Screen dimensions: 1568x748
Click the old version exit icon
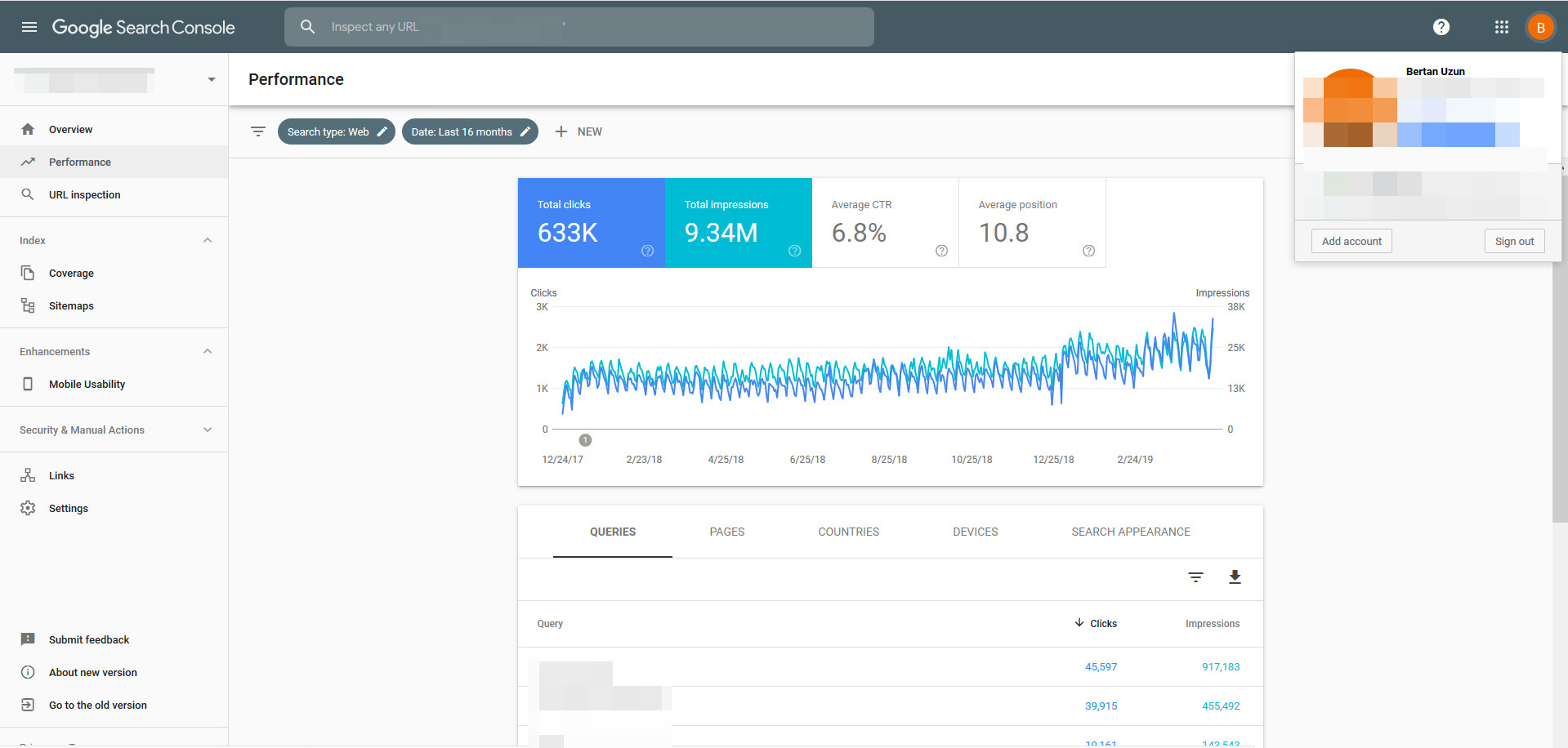tap(28, 705)
